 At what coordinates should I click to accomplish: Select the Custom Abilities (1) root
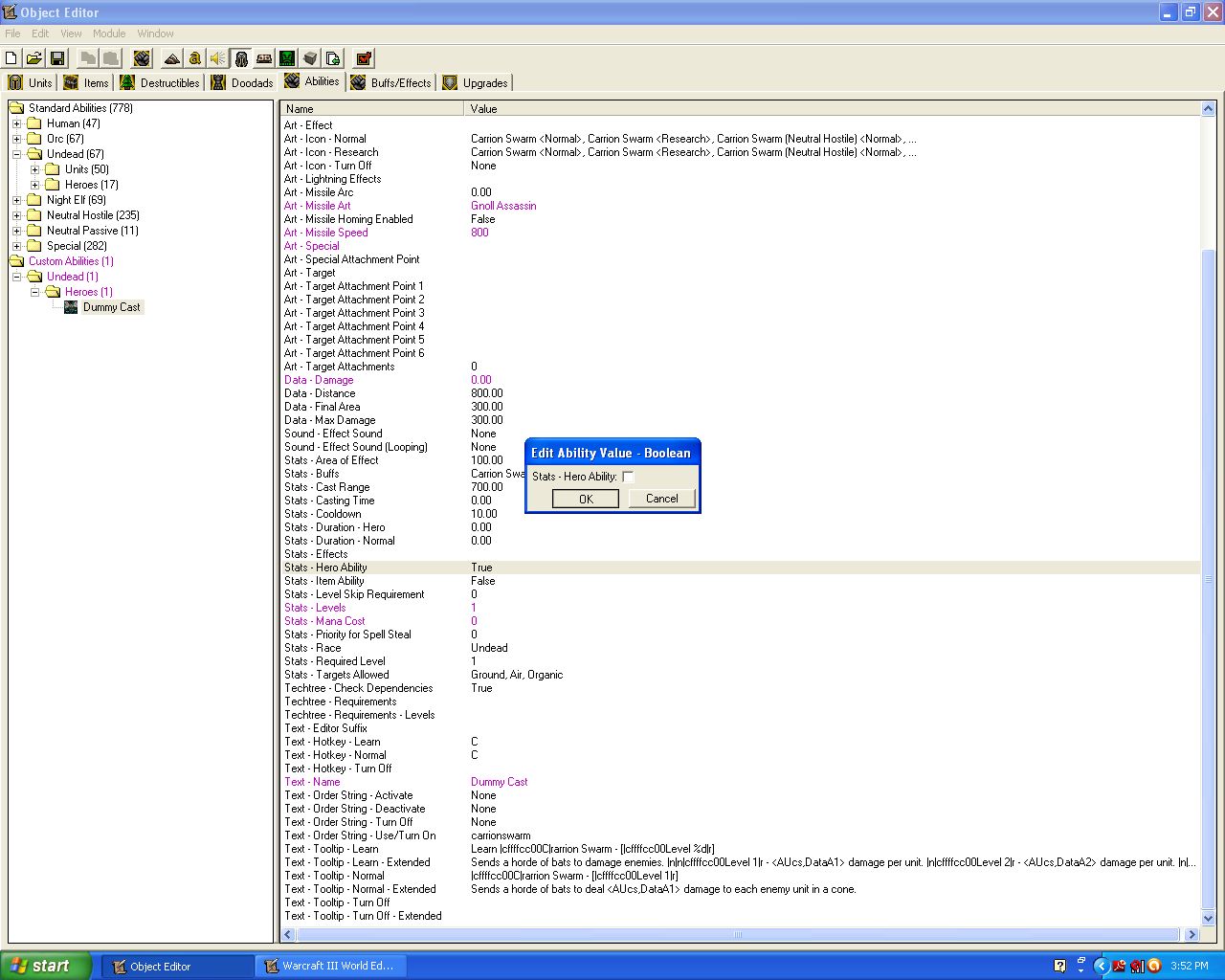click(x=71, y=261)
